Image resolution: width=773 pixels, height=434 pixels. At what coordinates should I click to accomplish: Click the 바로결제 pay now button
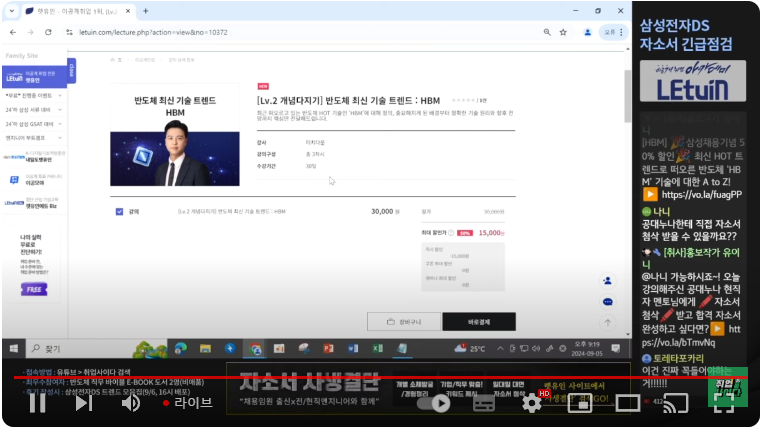click(x=478, y=322)
